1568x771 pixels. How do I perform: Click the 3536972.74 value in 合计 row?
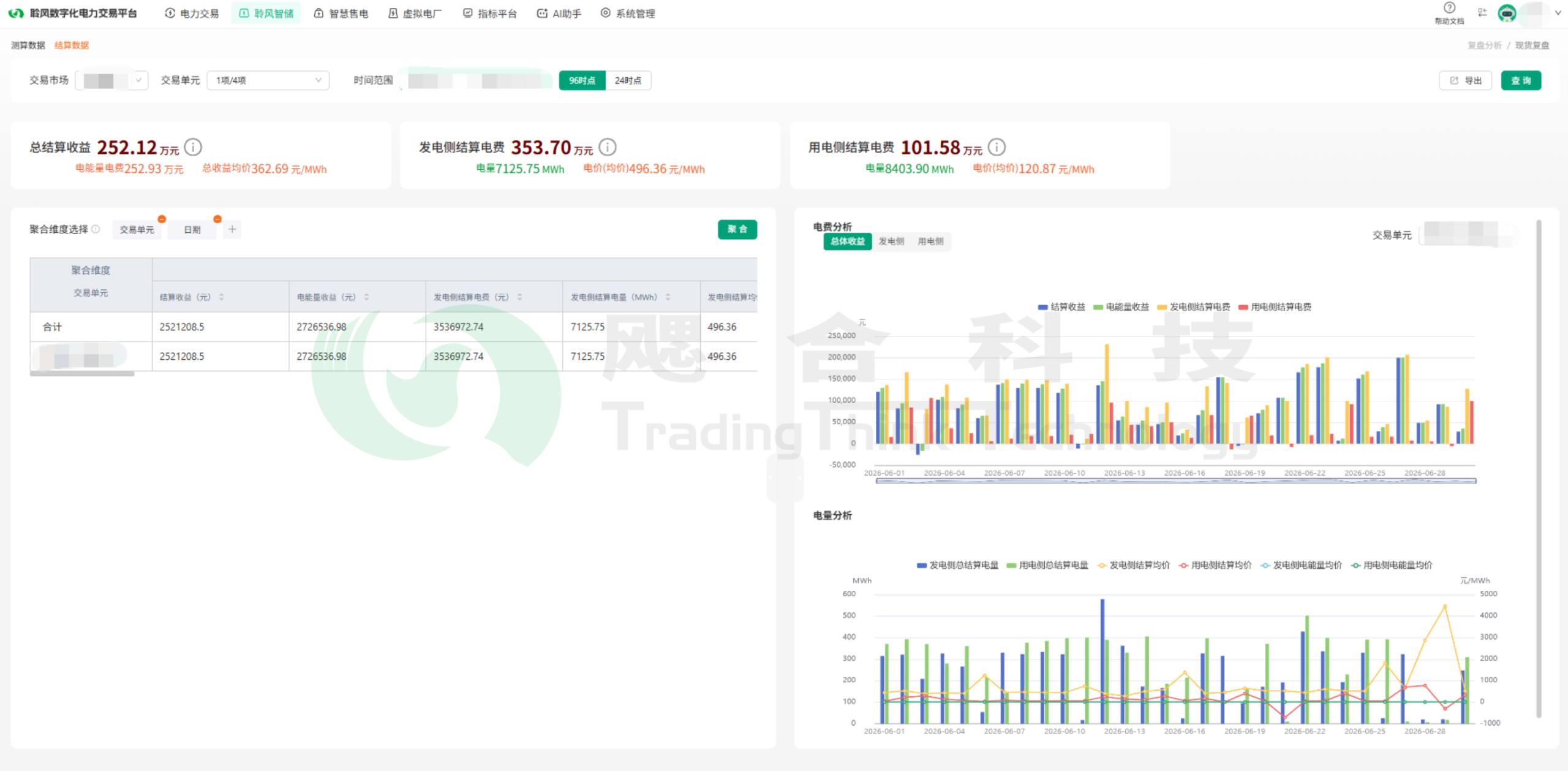[458, 327]
